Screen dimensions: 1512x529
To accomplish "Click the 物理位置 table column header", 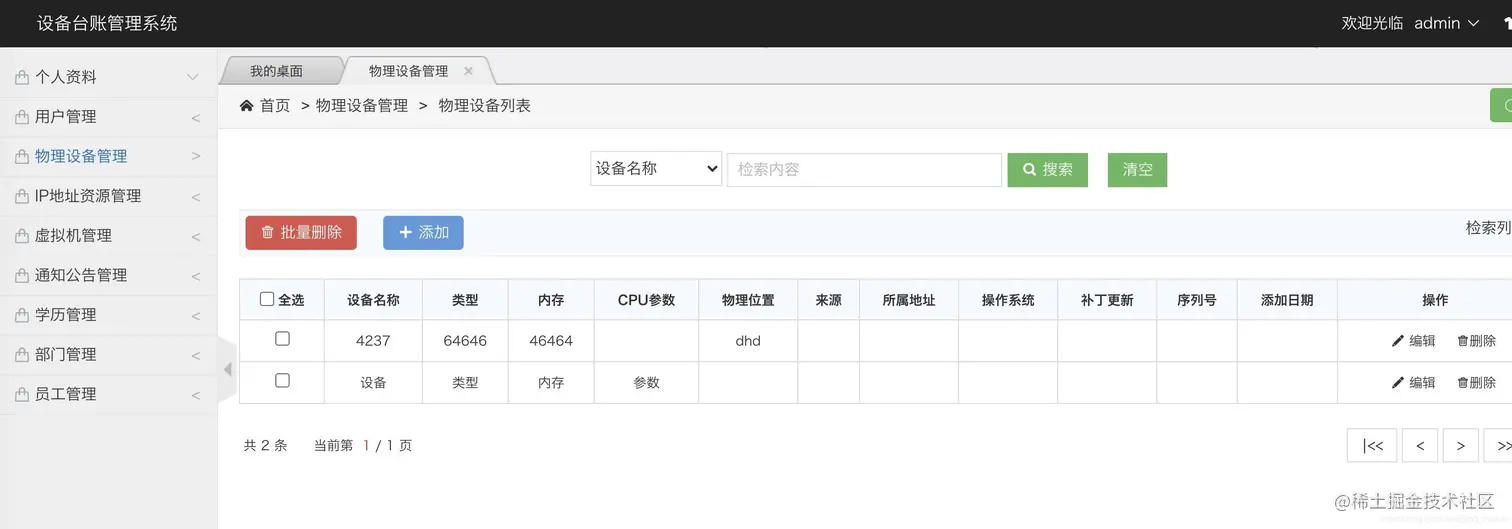I will 748,300.
